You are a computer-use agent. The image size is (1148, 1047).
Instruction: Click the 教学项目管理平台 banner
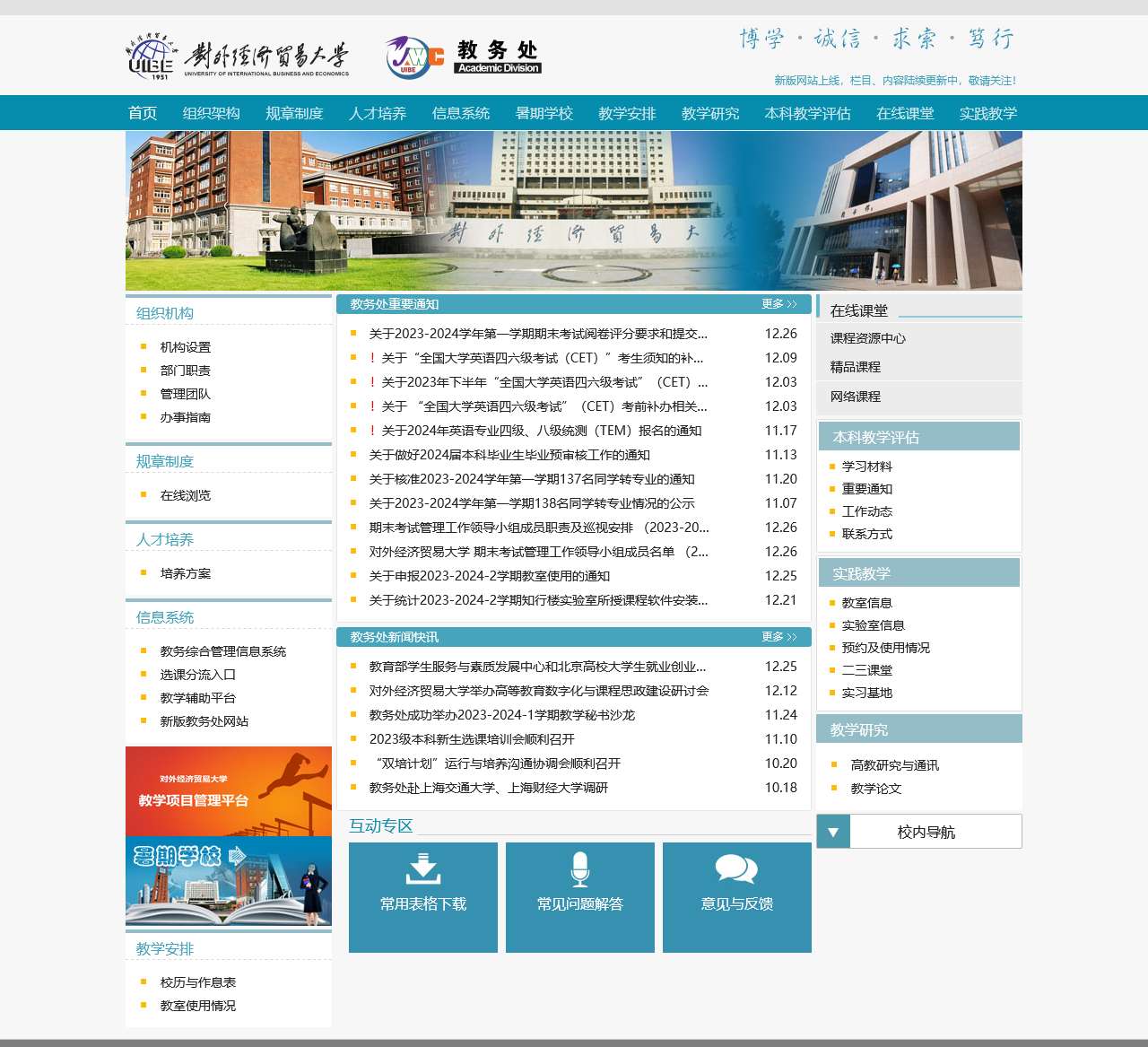coord(229,791)
